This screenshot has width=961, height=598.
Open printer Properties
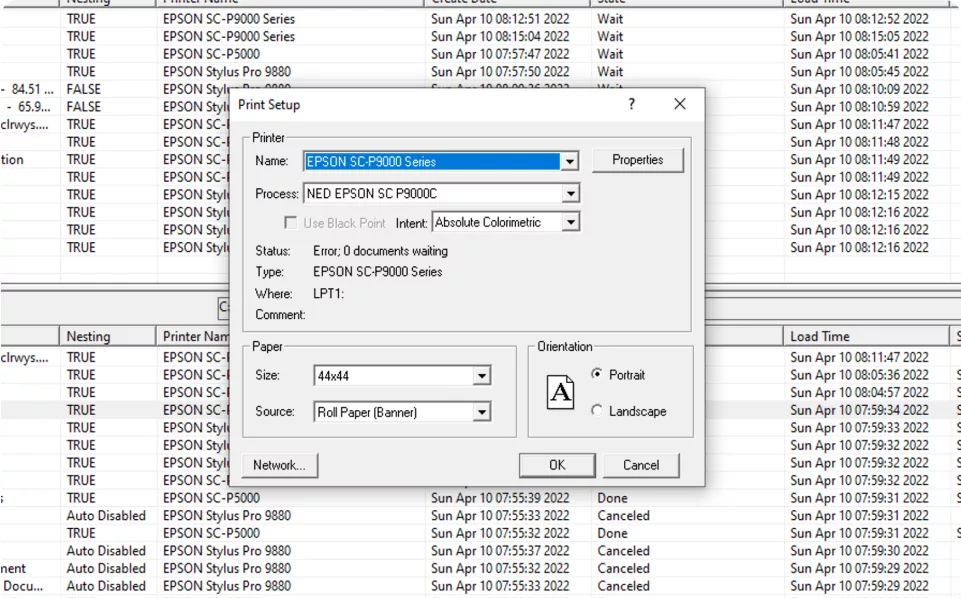click(637, 160)
